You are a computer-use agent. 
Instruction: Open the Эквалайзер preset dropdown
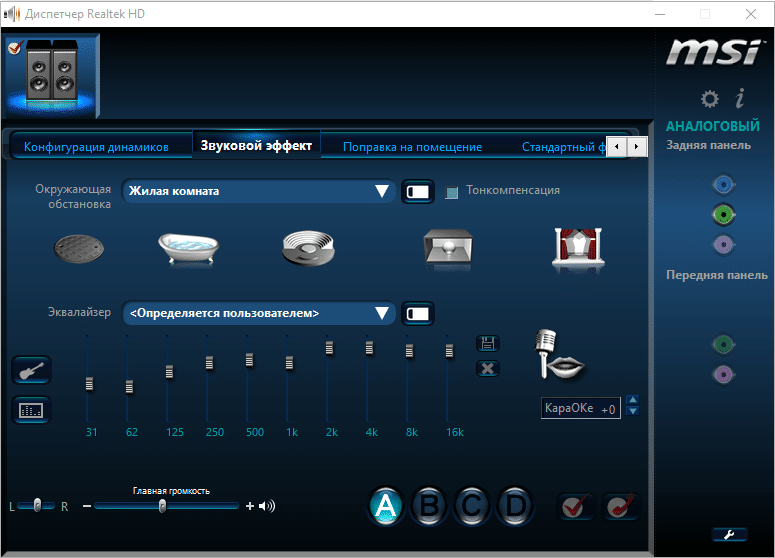coord(258,313)
